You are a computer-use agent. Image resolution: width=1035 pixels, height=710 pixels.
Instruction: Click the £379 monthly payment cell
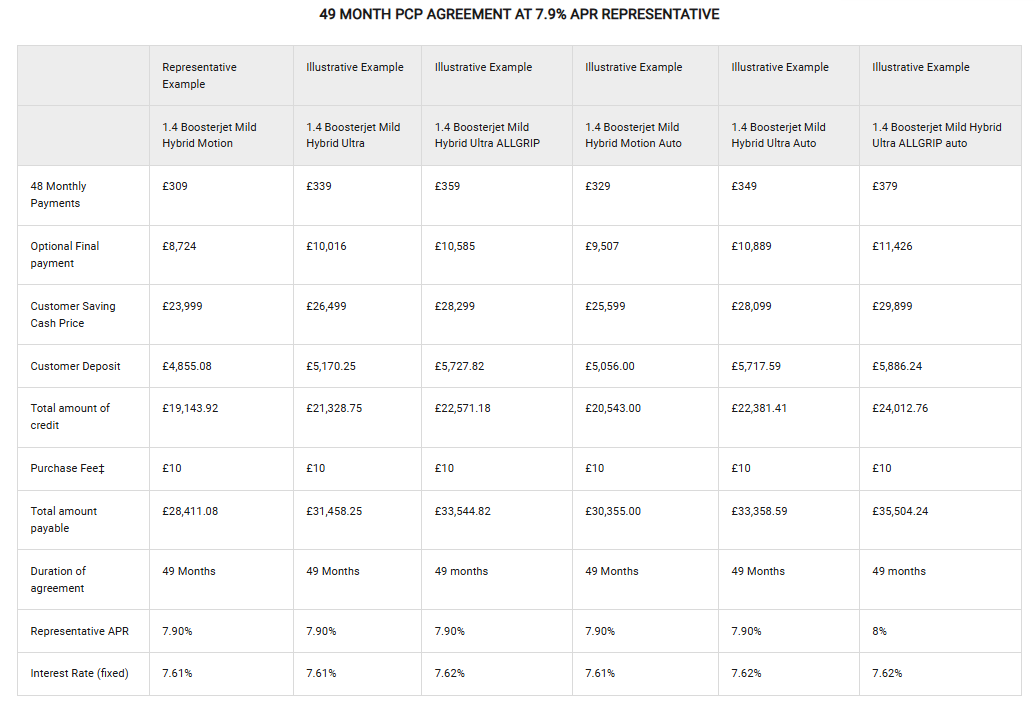(885, 187)
